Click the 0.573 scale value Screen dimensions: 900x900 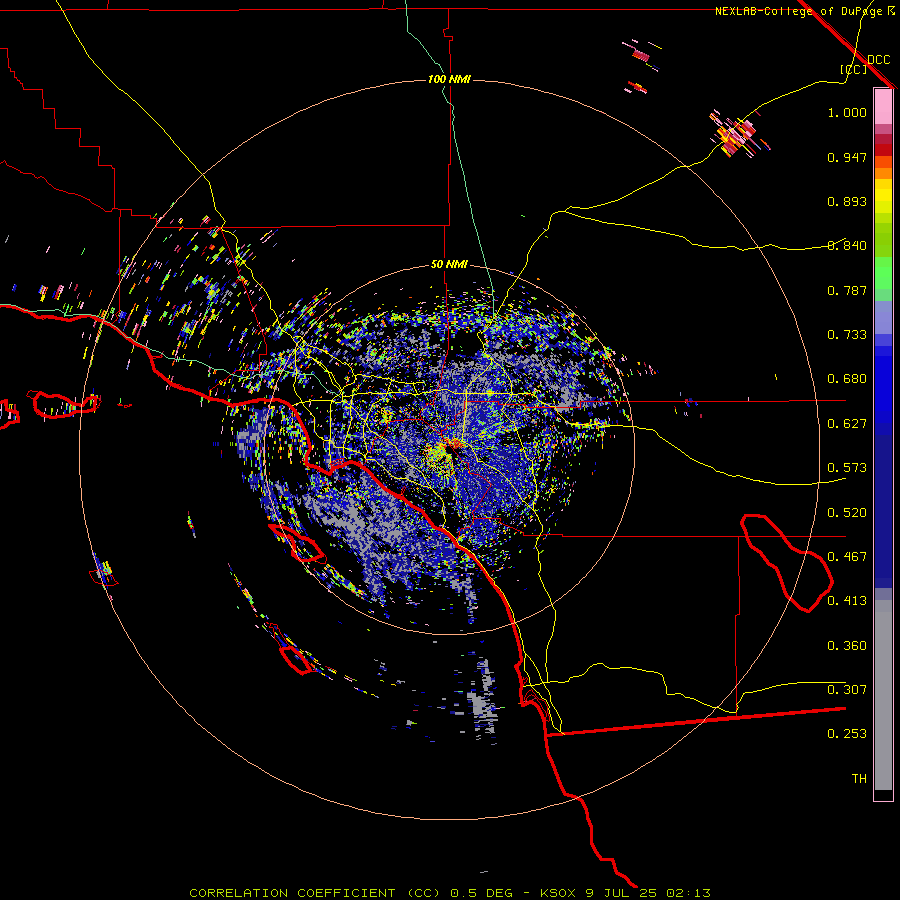pyautogui.click(x=847, y=468)
